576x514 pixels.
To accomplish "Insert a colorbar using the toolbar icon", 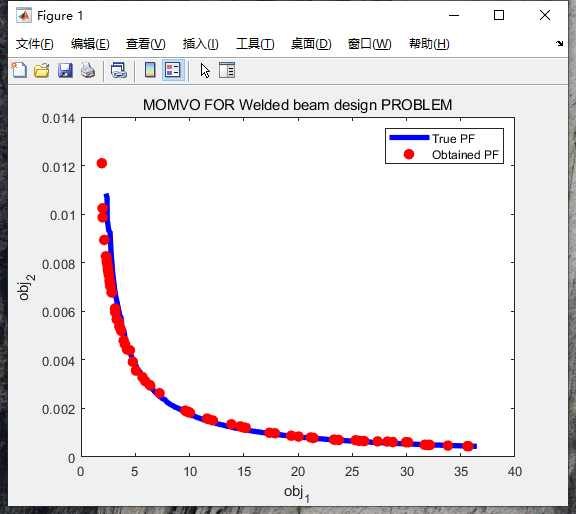I will (x=150, y=70).
